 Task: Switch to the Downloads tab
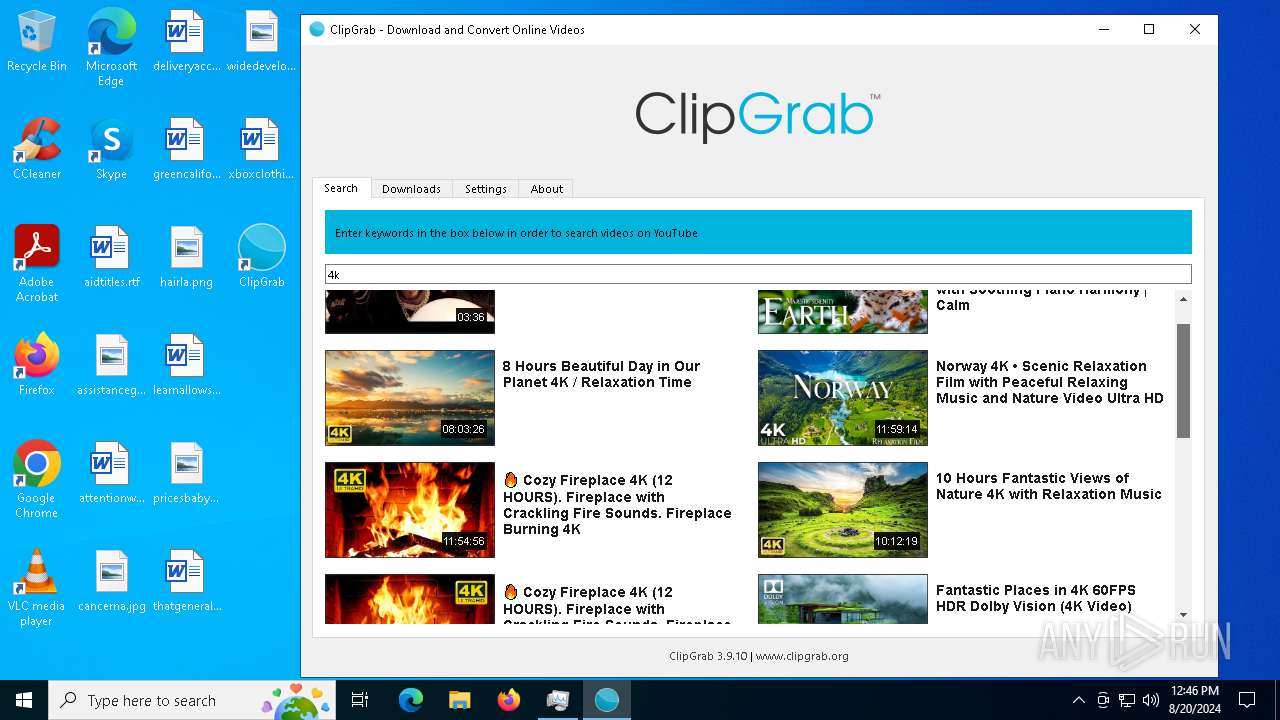pyautogui.click(x=411, y=188)
